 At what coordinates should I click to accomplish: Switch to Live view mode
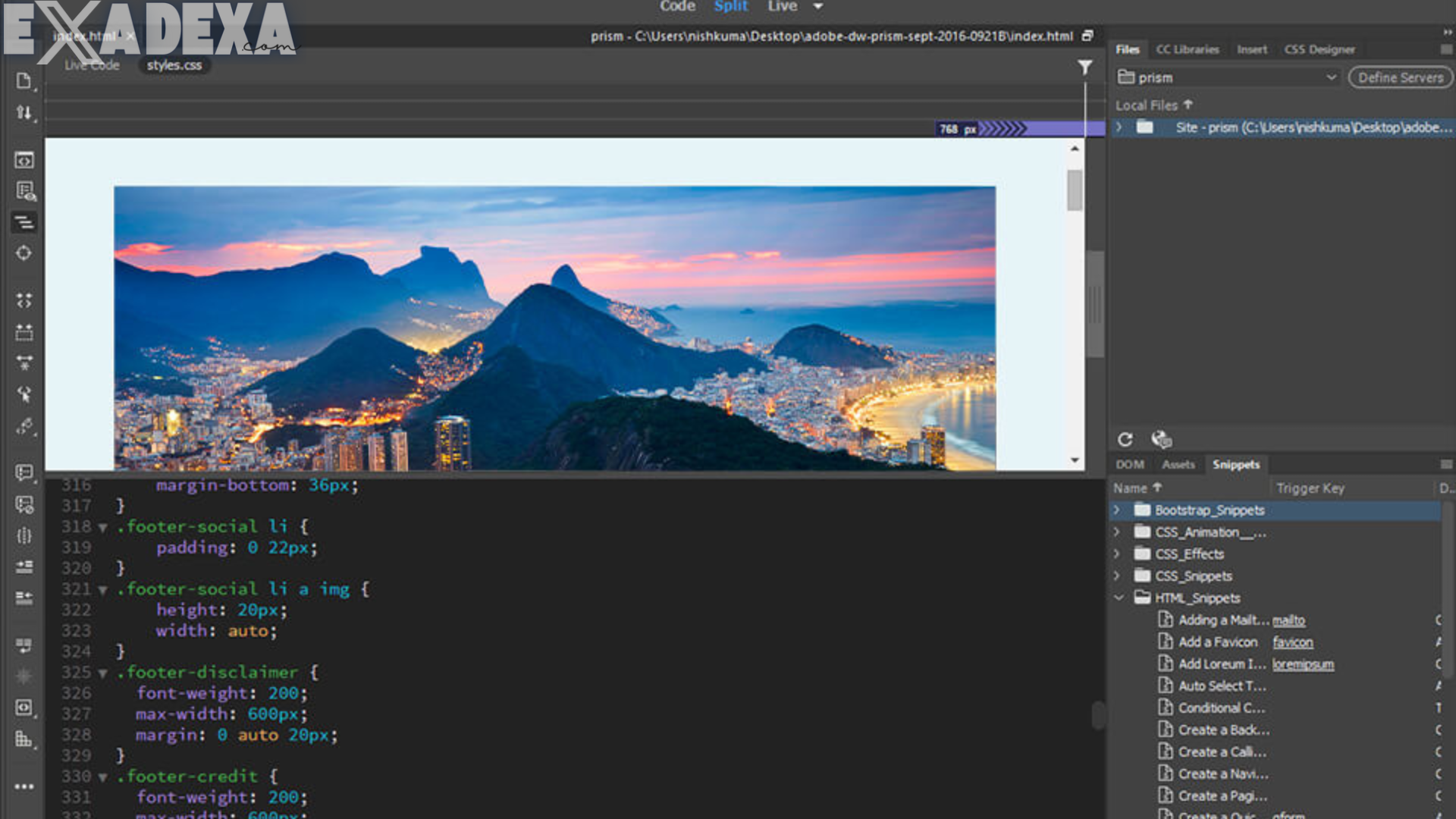(780, 6)
